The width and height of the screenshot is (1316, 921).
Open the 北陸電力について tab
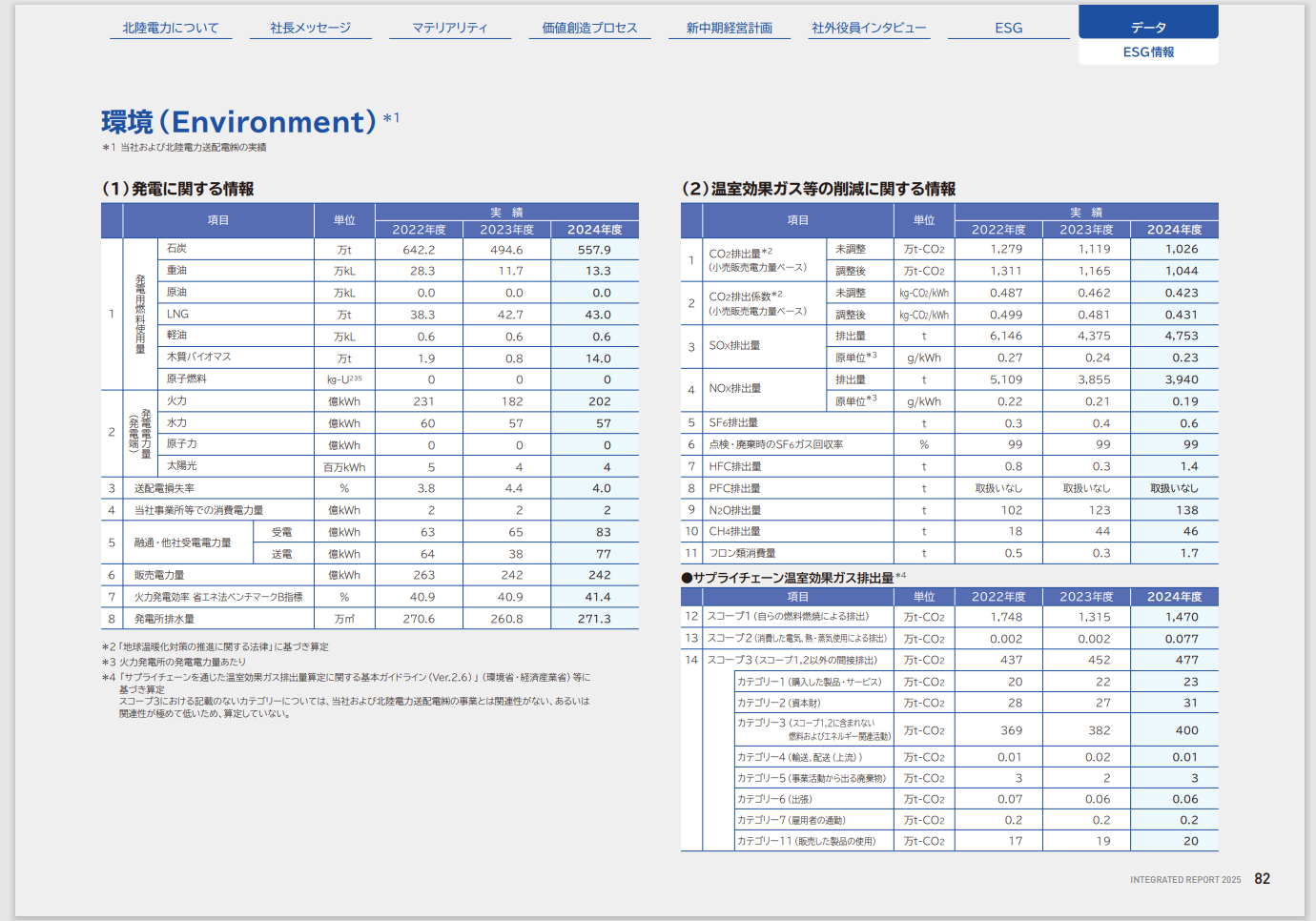tap(170, 28)
